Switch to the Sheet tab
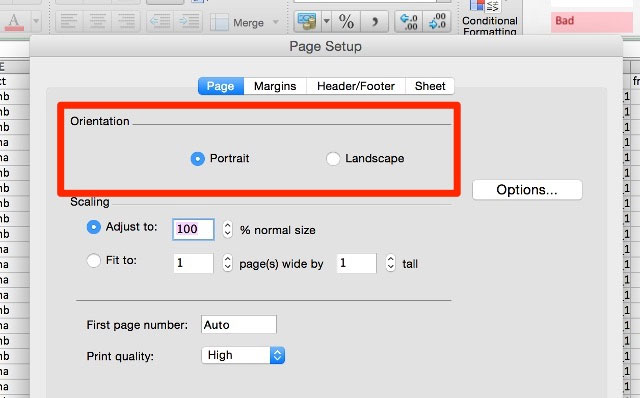 [x=430, y=86]
